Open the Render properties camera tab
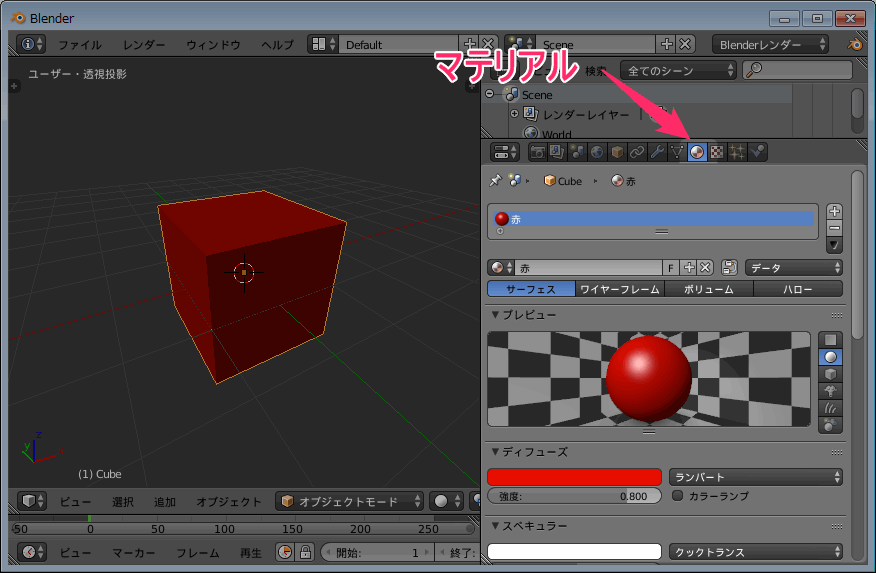Viewport: 876px width, 573px height. point(537,152)
